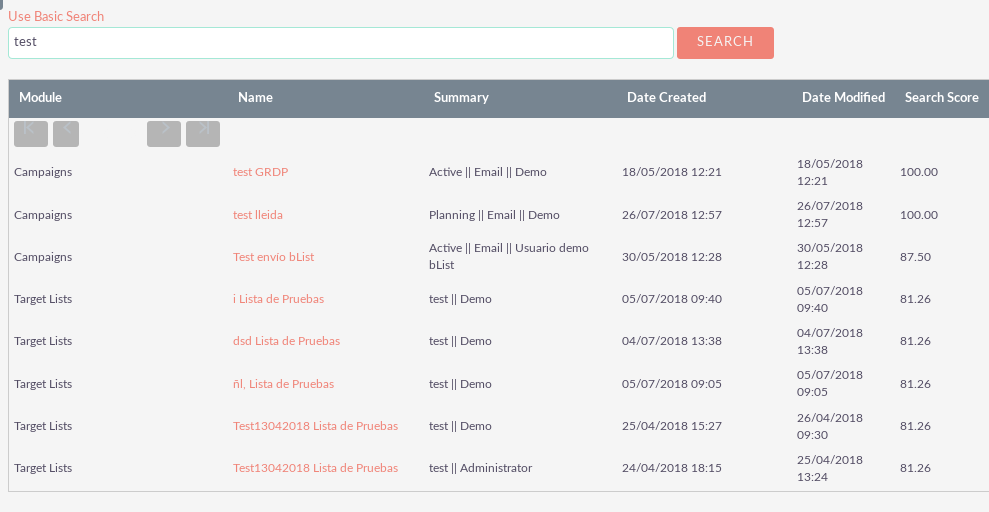The width and height of the screenshot is (989, 512).
Task: Switch to Use Basic Search
Action: [x=56, y=16]
